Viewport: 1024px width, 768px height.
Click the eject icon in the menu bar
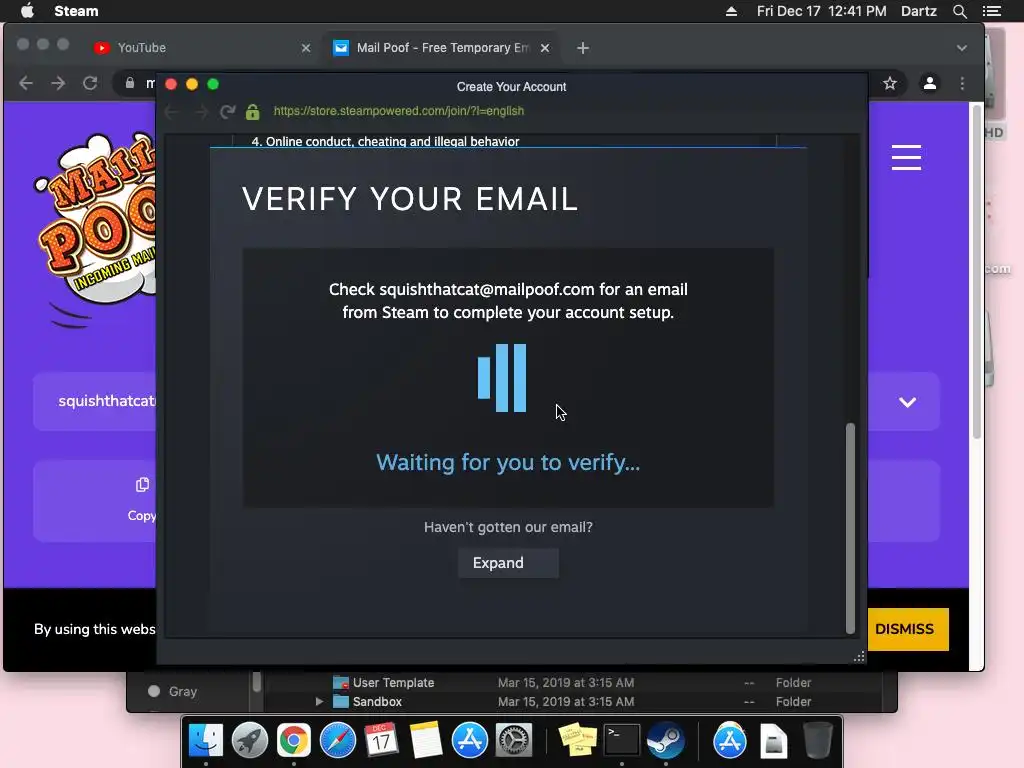731,11
